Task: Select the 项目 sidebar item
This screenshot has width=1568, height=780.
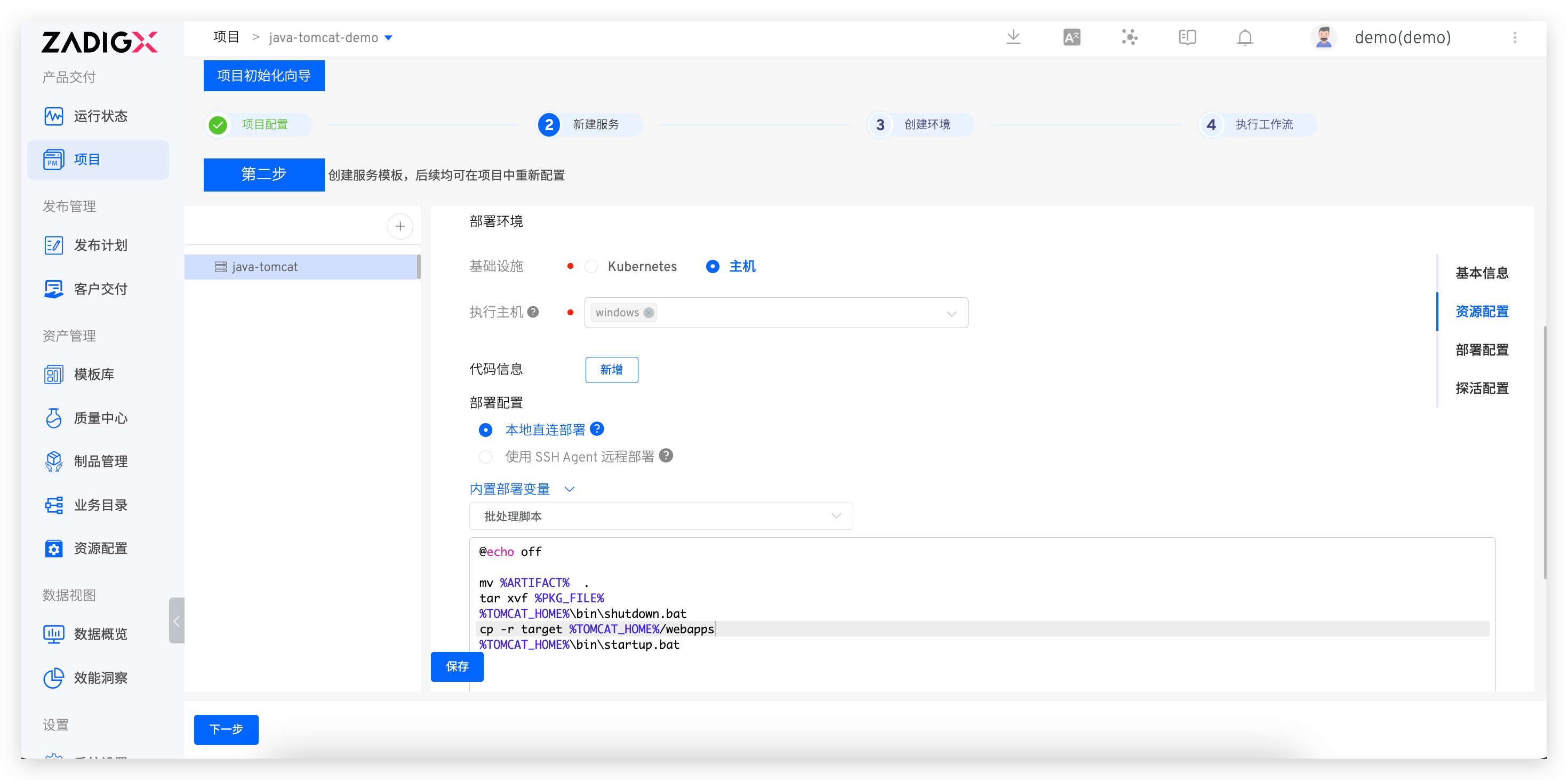Action: (x=98, y=160)
